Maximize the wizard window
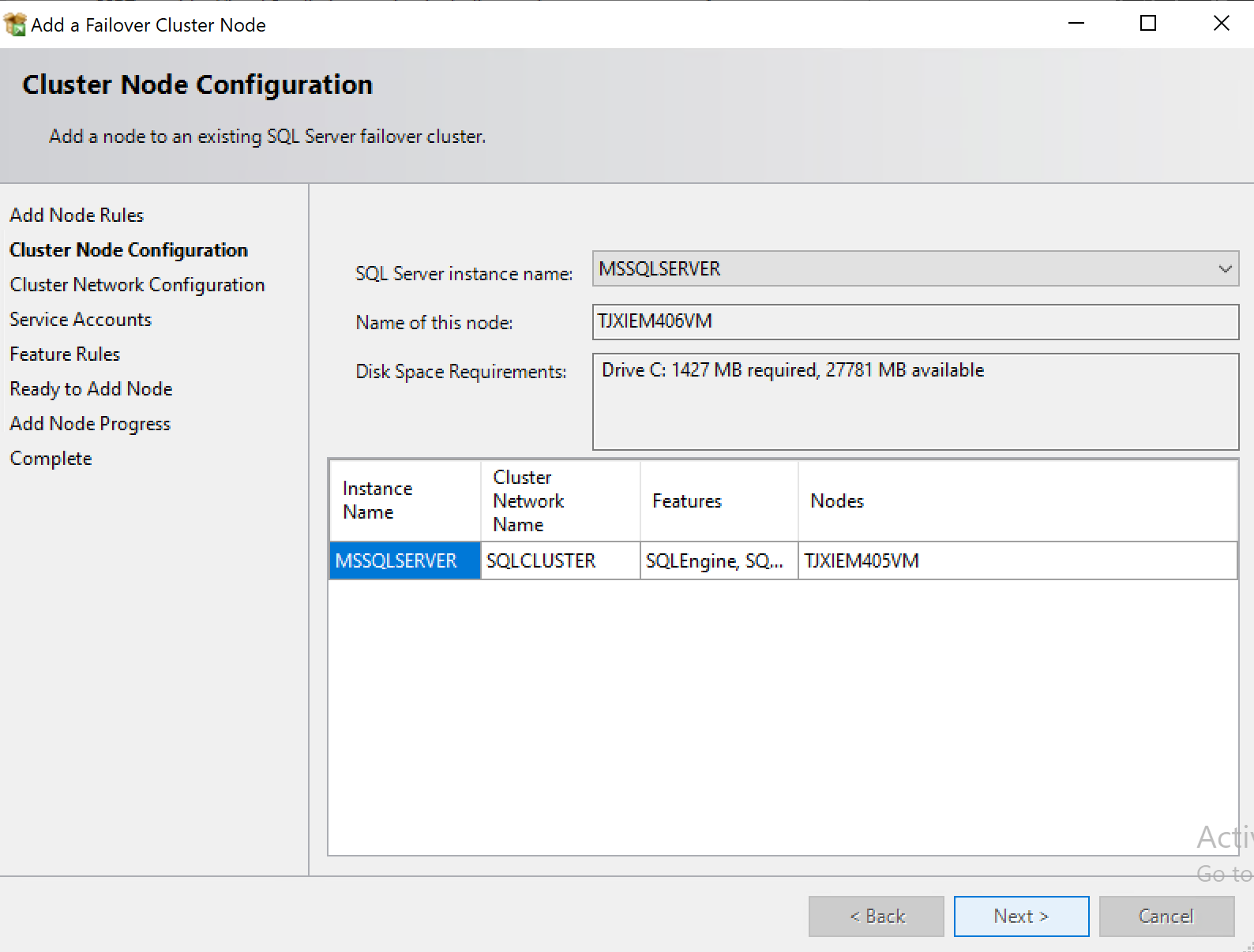 [1148, 24]
